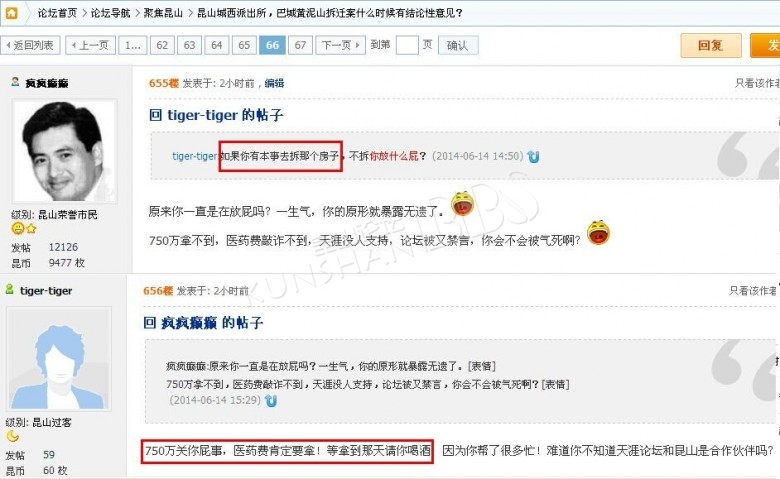Click the quote jump arrow icon after 14:50
Image resolution: width=780 pixels, height=479 pixels.
pos(533,157)
